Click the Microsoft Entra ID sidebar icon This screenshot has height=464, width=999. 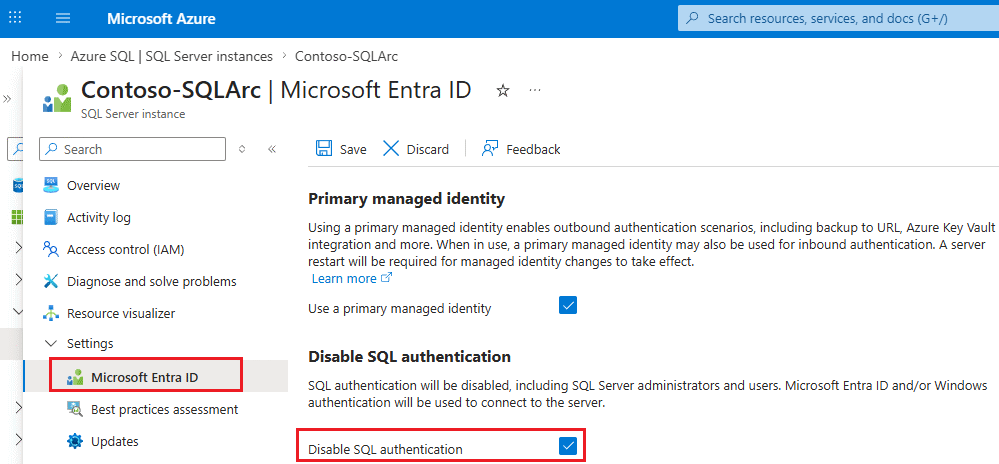click(75, 377)
